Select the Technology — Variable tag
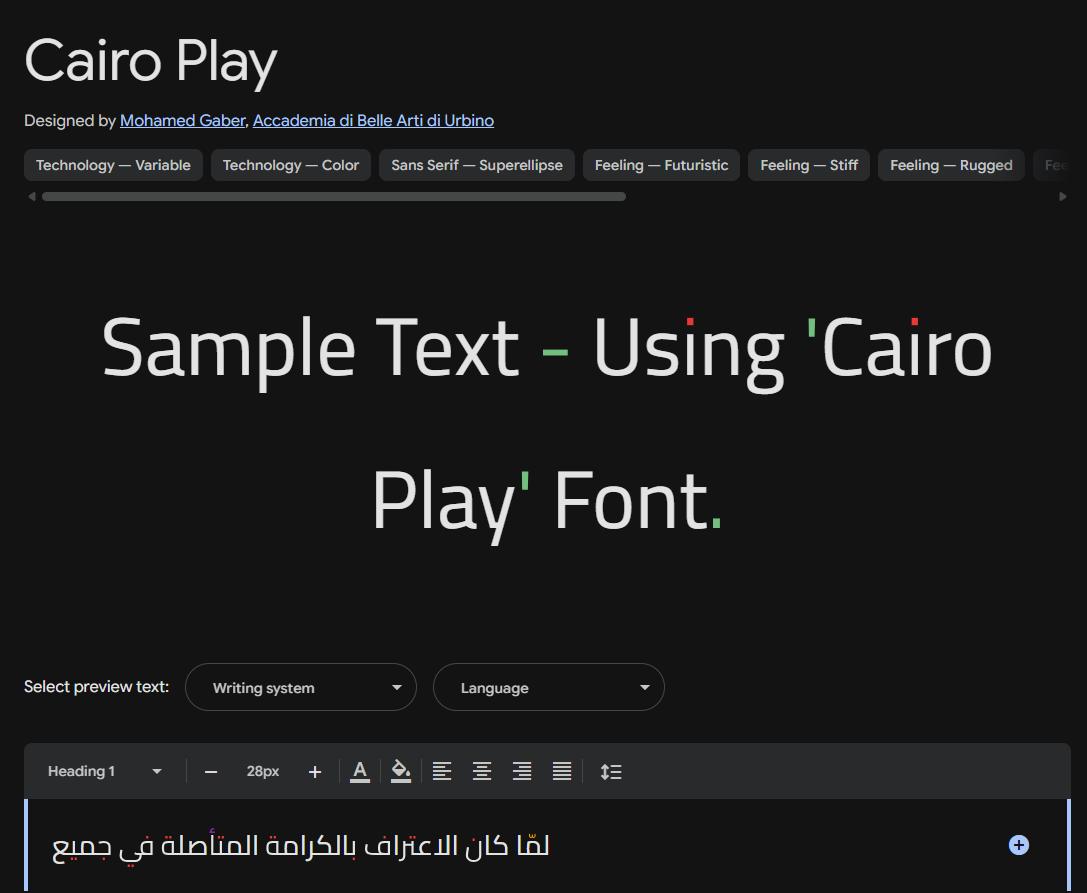1087x893 pixels. [x=114, y=165]
